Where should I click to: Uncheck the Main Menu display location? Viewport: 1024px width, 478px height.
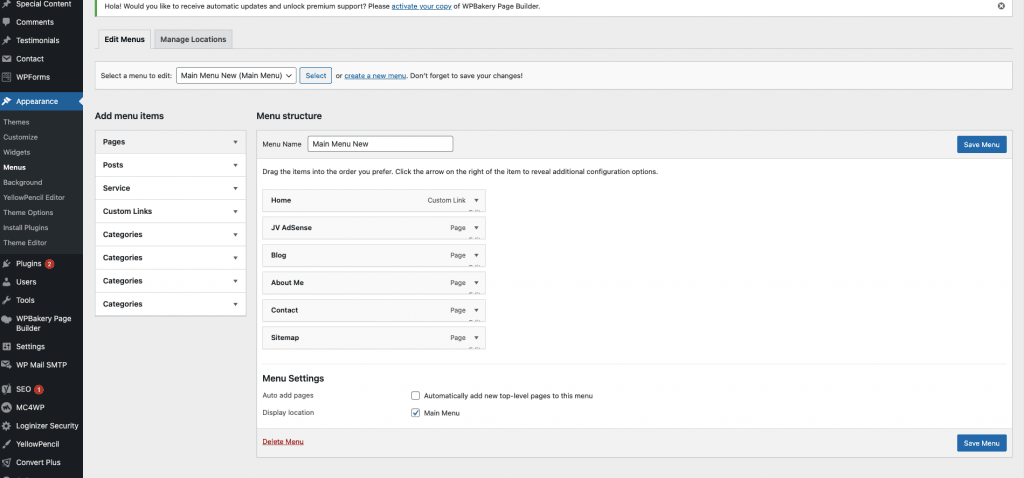pyautogui.click(x=416, y=413)
